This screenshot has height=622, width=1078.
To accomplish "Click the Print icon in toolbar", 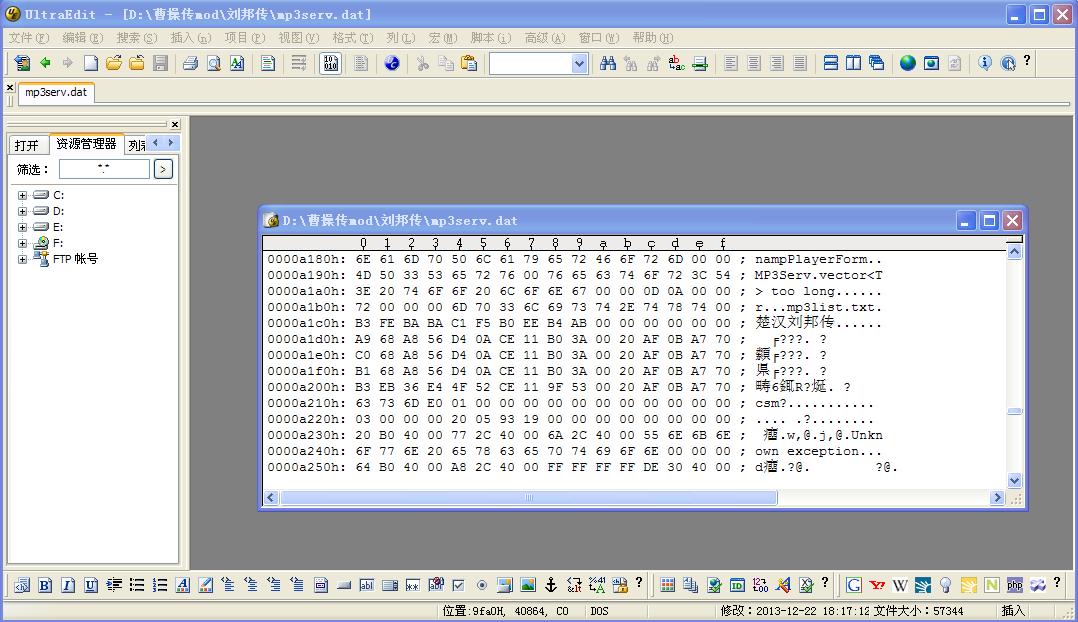I will click(190, 63).
